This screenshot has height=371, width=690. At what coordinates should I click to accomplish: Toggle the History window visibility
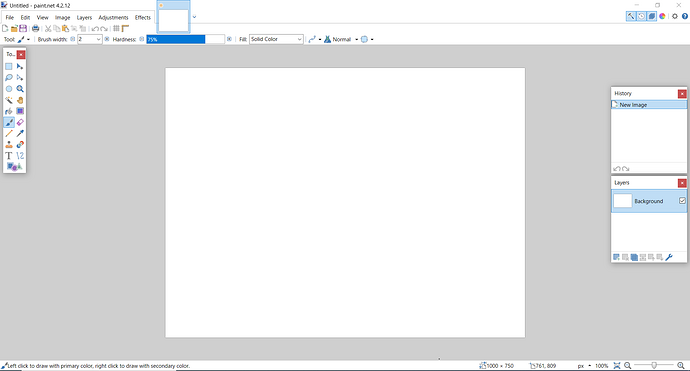(x=642, y=16)
